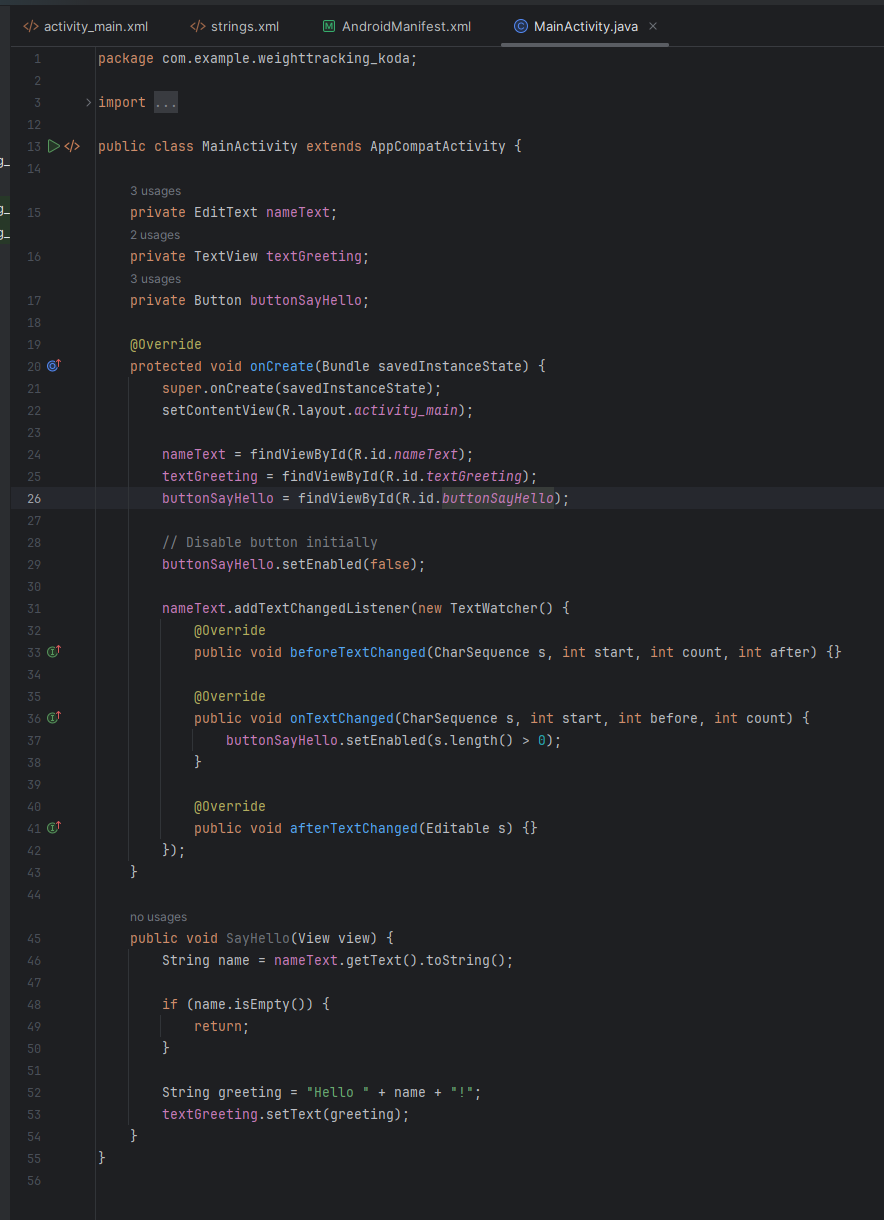
Task: Click the implements gutter icon beside beforeTextChanged
Action: click(54, 652)
